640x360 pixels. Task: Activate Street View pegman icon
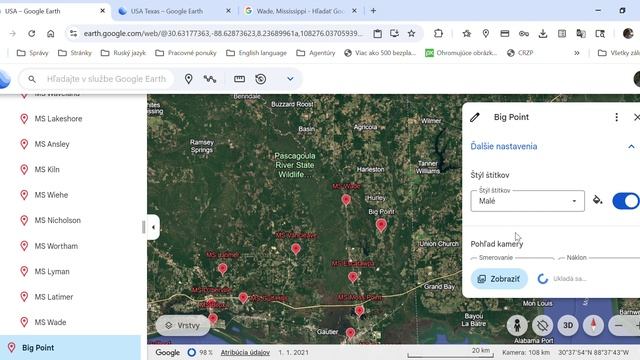click(x=517, y=325)
